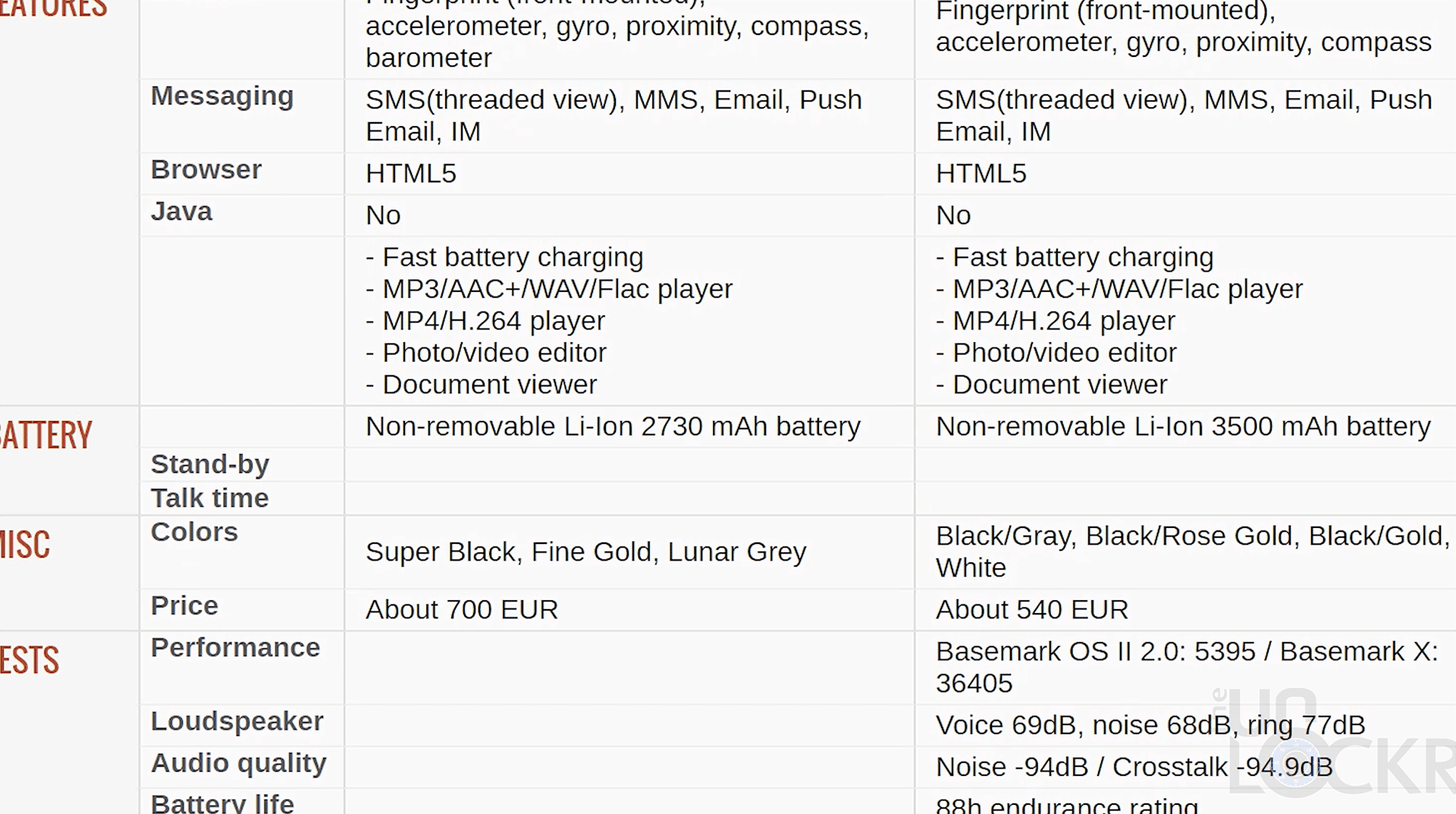The height and width of the screenshot is (814, 1456).
Task: Click the Stand-by battery label
Action: (x=210, y=464)
